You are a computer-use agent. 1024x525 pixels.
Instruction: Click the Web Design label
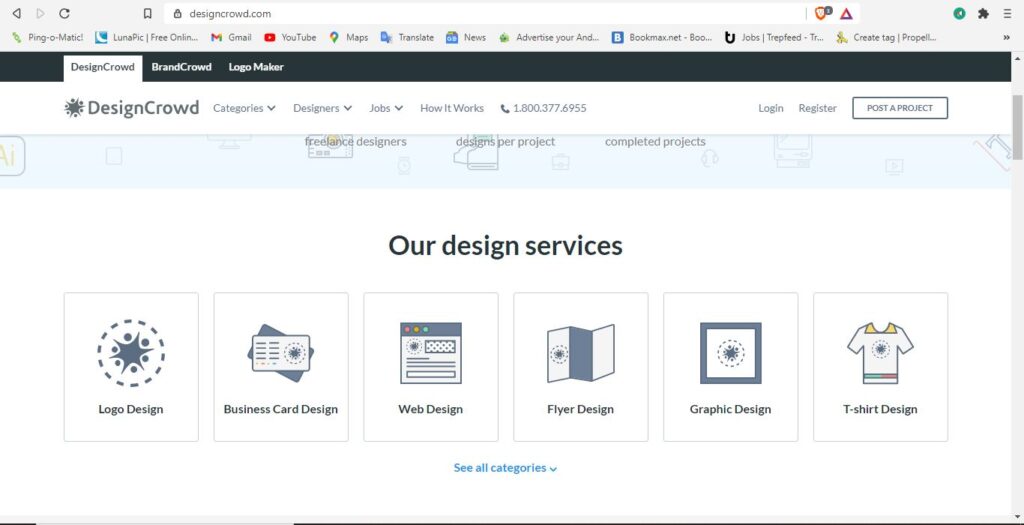click(430, 409)
